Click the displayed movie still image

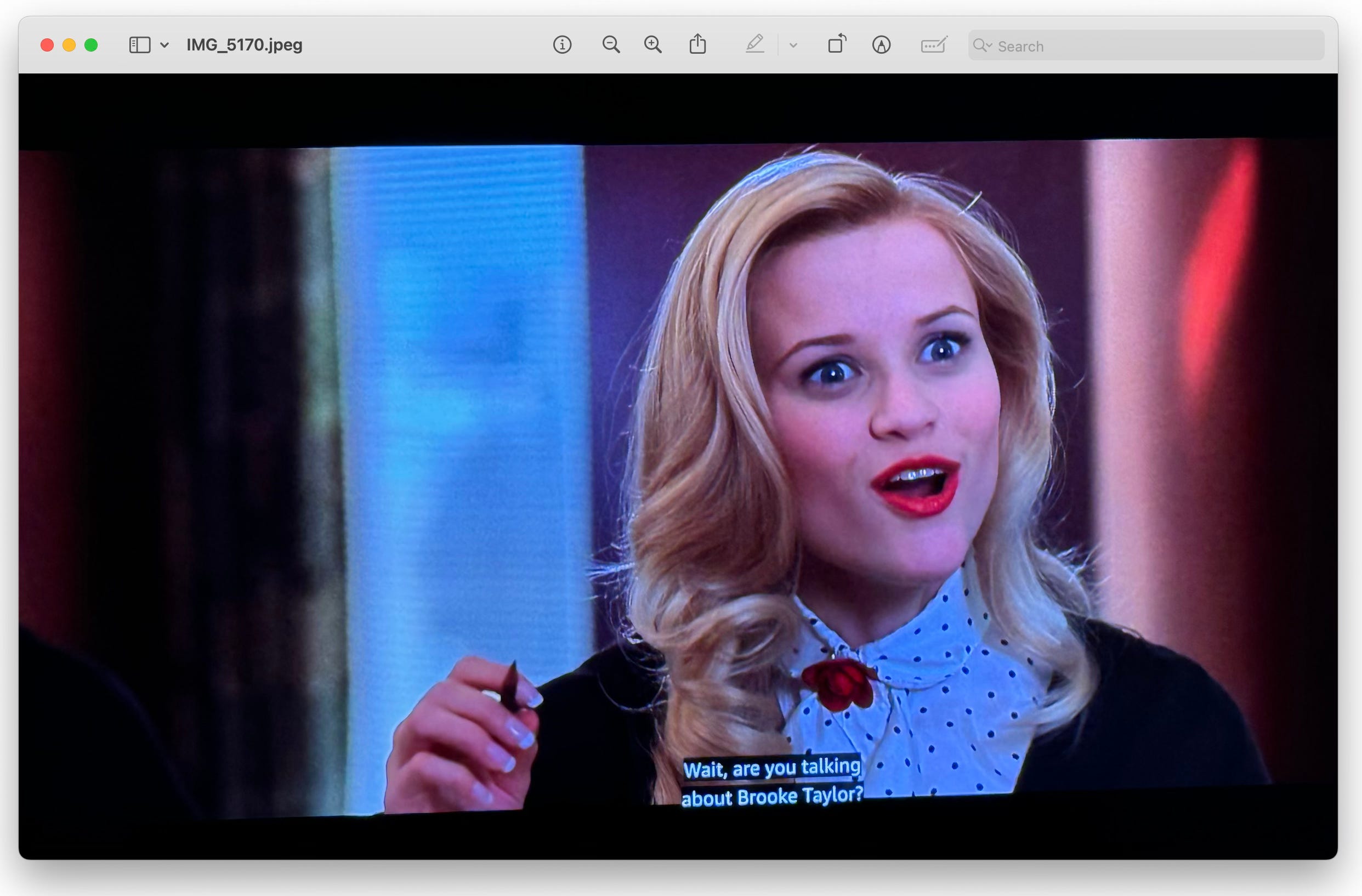[678, 466]
